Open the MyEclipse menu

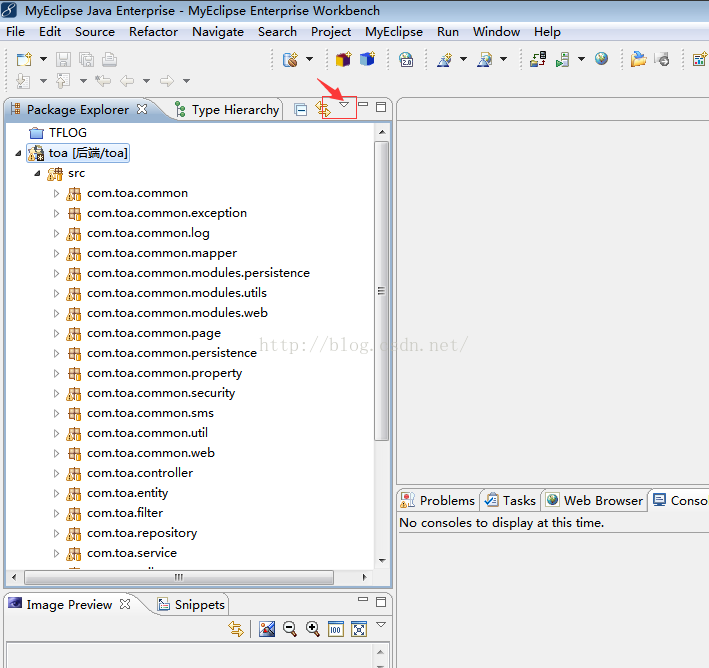pyautogui.click(x=394, y=32)
